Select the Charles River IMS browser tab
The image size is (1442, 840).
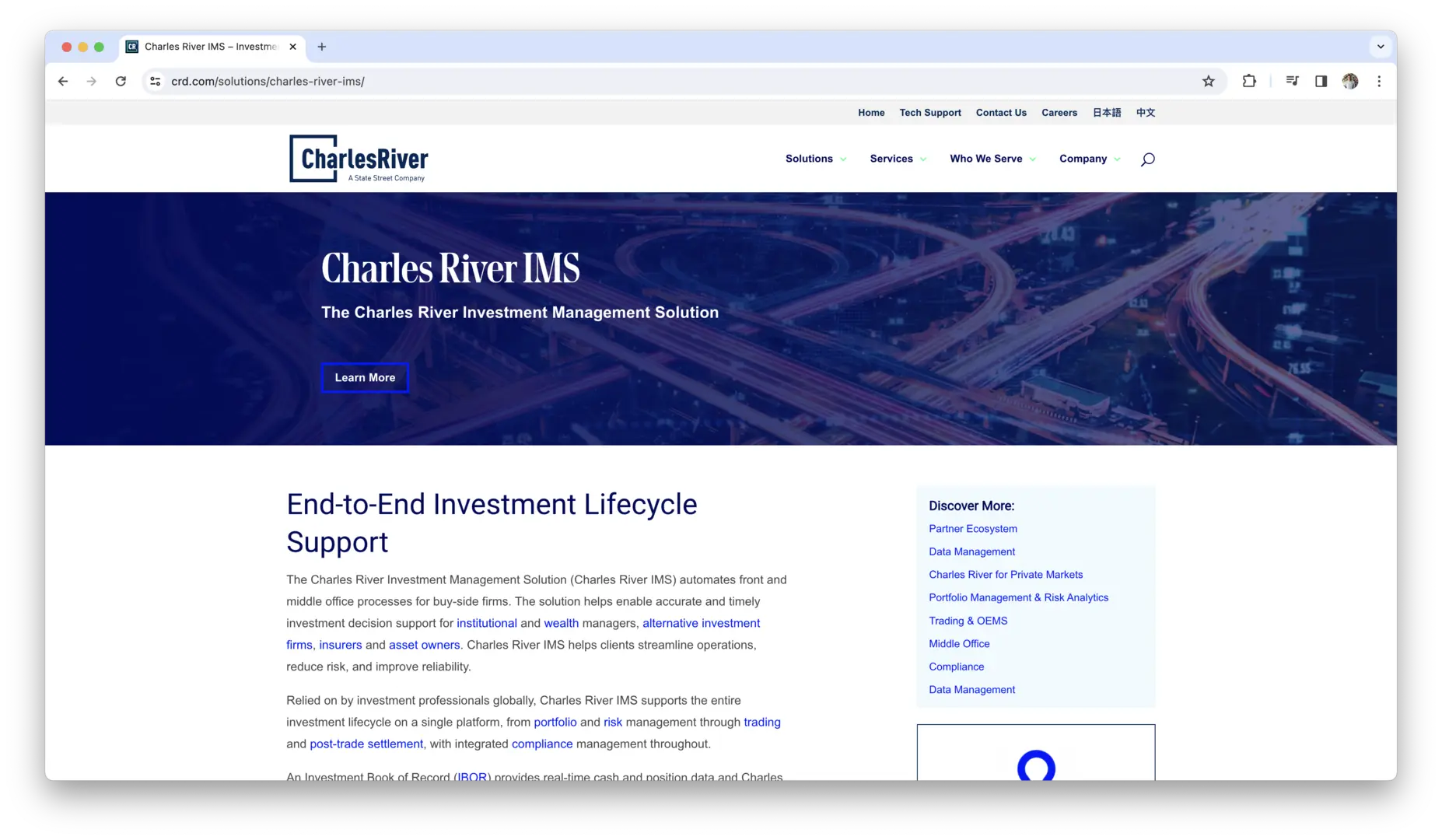pyautogui.click(x=212, y=47)
